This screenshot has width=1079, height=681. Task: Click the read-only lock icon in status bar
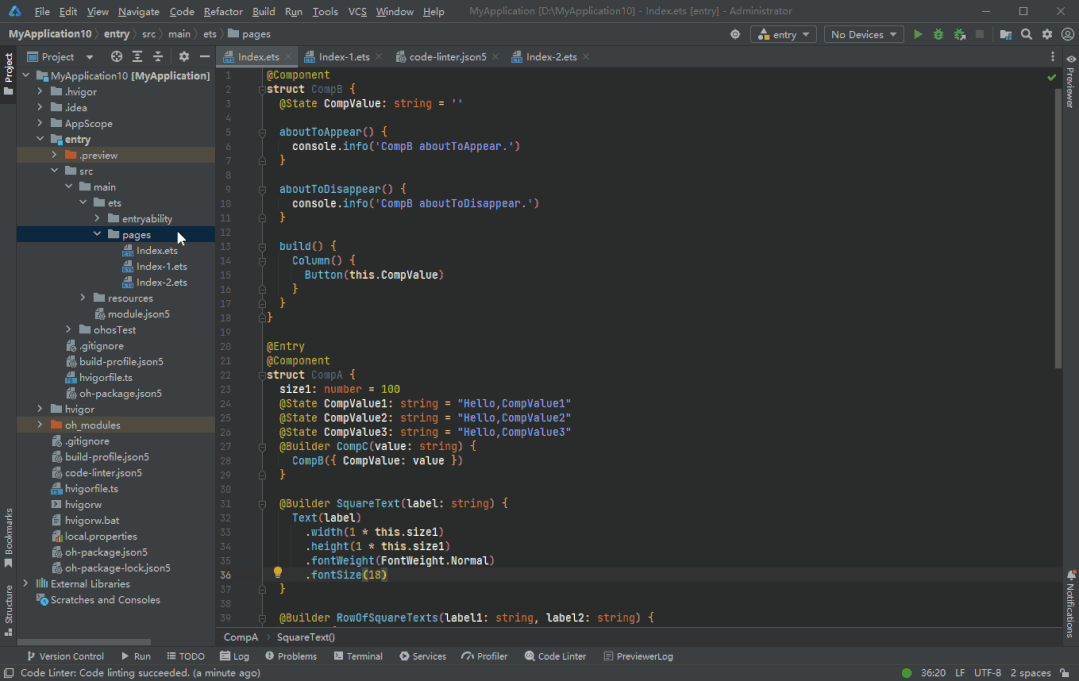point(1065,673)
